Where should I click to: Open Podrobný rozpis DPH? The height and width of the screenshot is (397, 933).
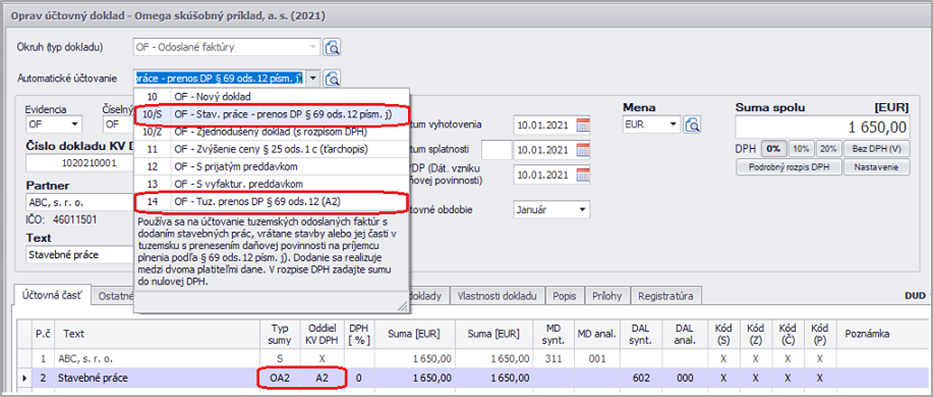click(788, 167)
